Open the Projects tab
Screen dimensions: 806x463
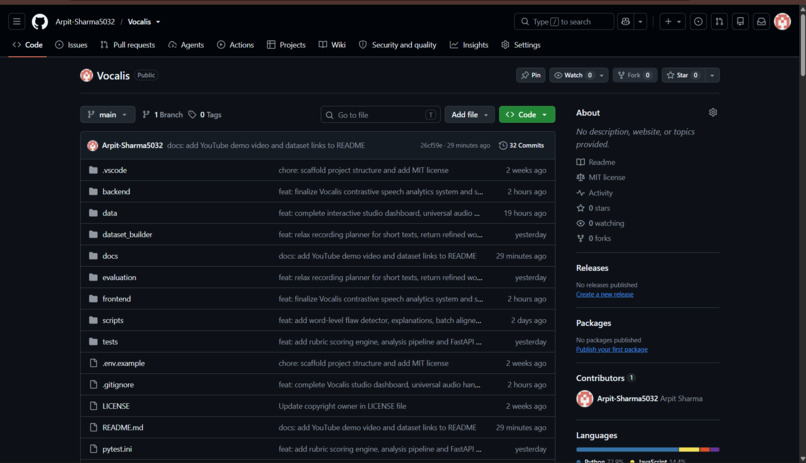pos(286,45)
